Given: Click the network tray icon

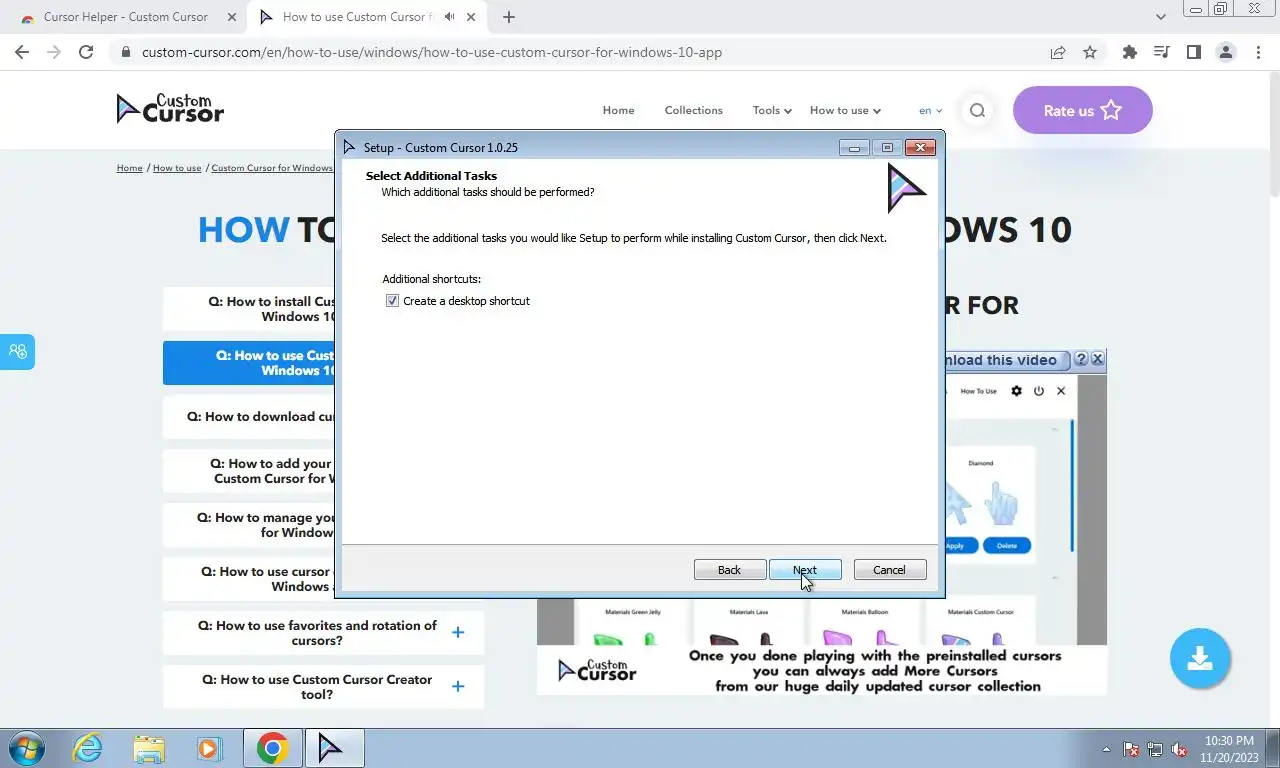Looking at the screenshot, I should [1155, 749].
